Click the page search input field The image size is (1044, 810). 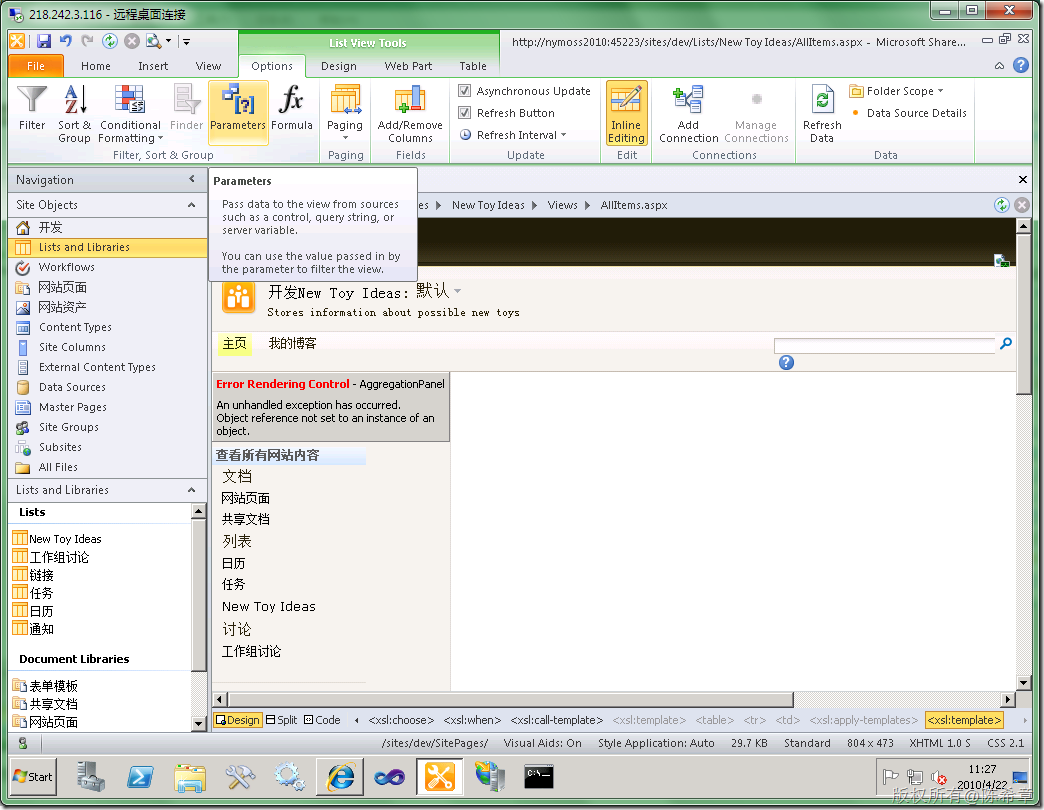coord(884,345)
